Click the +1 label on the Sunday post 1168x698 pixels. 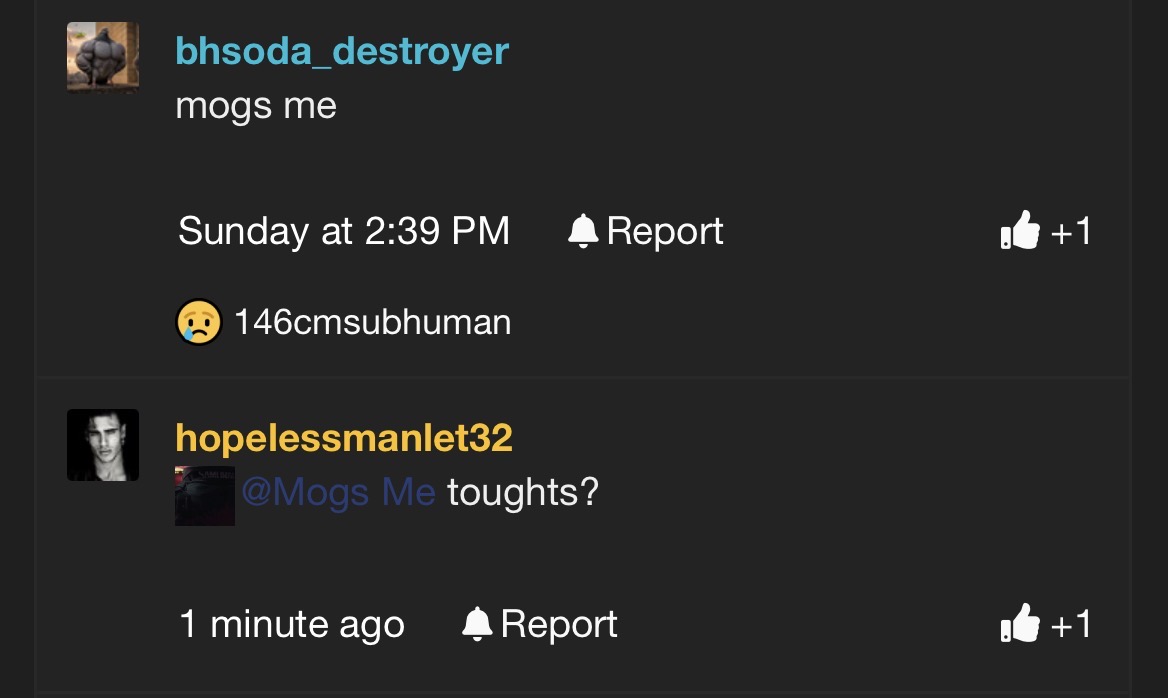click(1070, 230)
